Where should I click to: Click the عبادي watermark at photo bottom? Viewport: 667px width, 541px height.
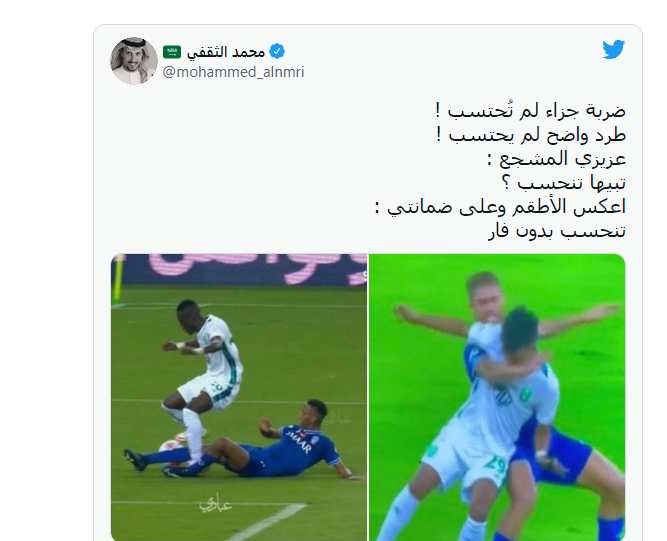tap(216, 504)
